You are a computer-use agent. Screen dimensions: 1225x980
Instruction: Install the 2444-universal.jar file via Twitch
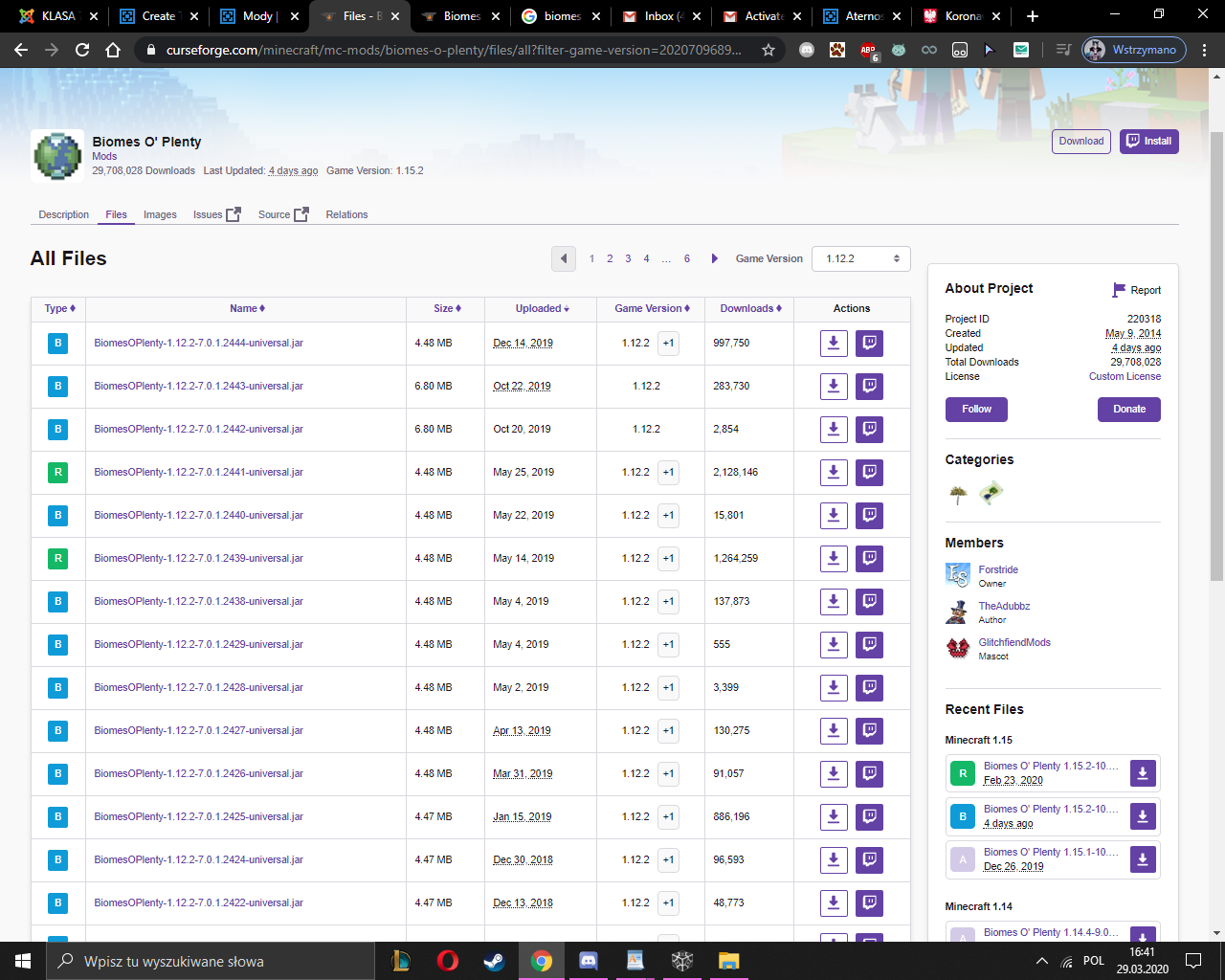pyautogui.click(x=869, y=343)
